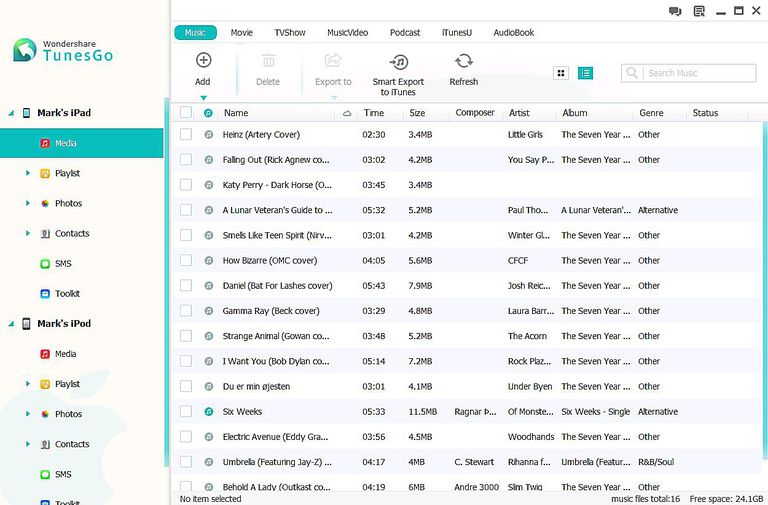Expand Photos arrow under Mark's iPod
This screenshot has height=505, width=768.
(x=28, y=414)
